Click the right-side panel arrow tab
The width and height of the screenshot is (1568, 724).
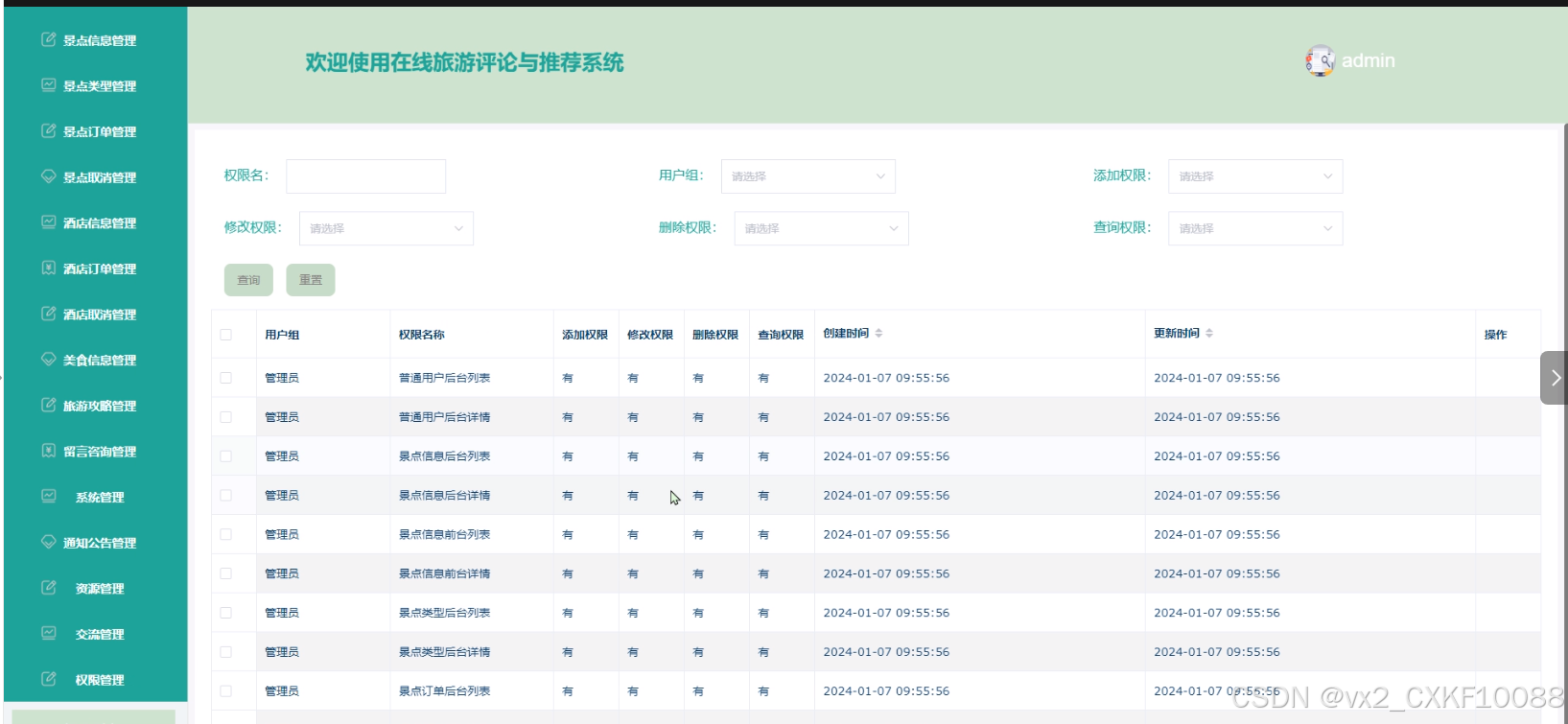[x=1554, y=378]
